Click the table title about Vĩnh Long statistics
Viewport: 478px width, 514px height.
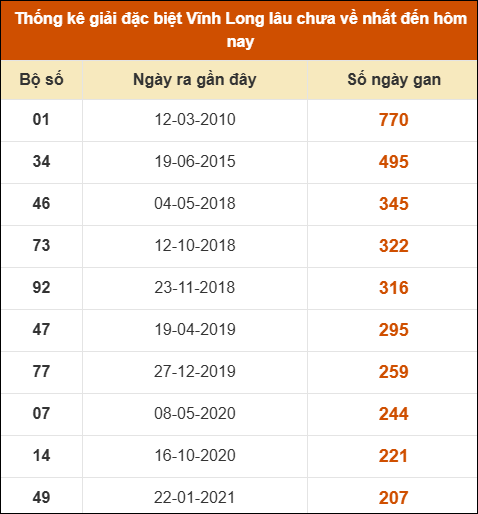pos(241,30)
